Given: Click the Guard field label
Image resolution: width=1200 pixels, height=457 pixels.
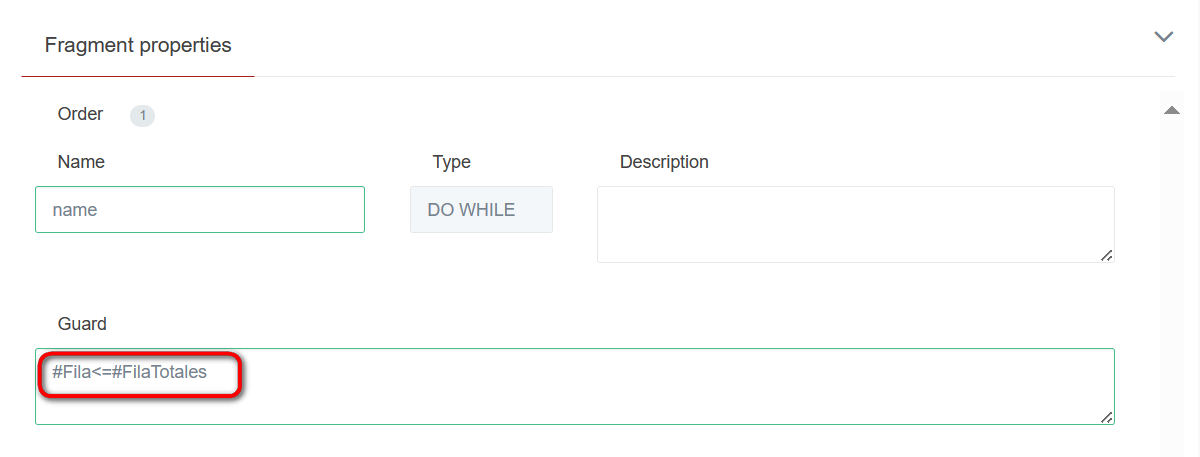Looking at the screenshot, I should [82, 324].
